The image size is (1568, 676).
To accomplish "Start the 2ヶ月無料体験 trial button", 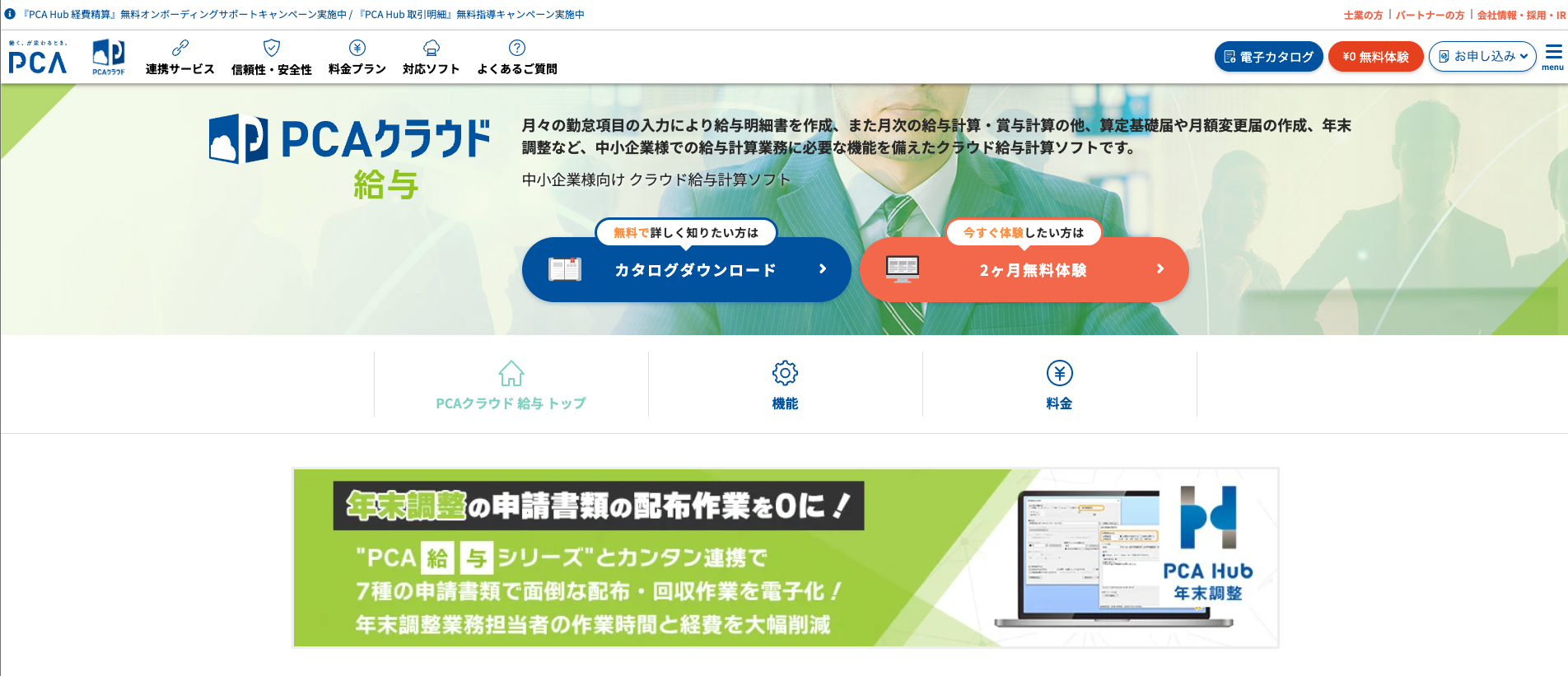I will click(1024, 269).
